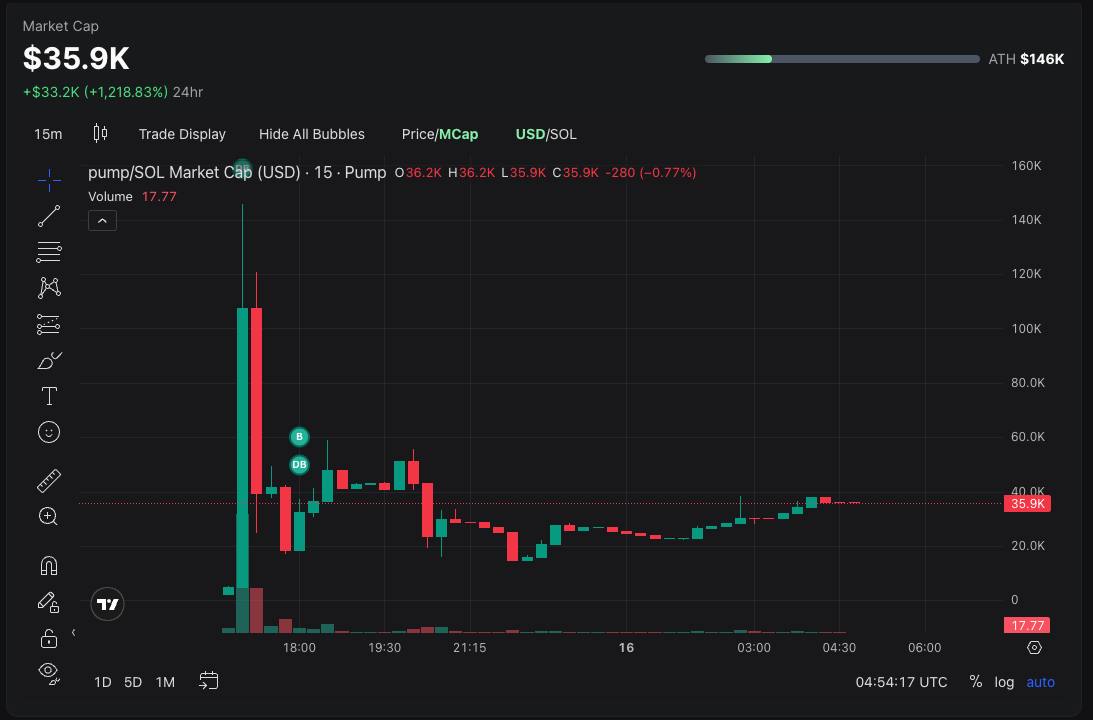This screenshot has height=720, width=1093.
Task: Select the crosshair cursor tool
Action: [x=48, y=180]
